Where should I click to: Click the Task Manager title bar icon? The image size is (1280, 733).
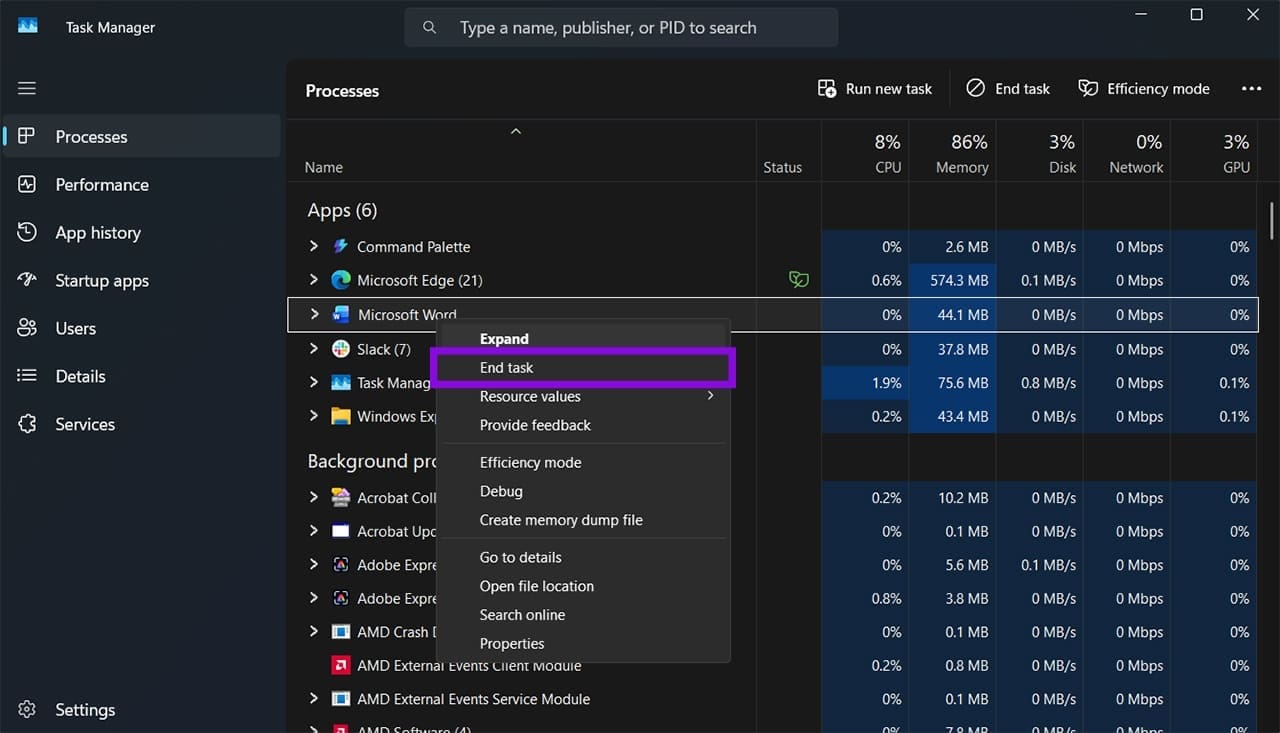[x=28, y=27]
